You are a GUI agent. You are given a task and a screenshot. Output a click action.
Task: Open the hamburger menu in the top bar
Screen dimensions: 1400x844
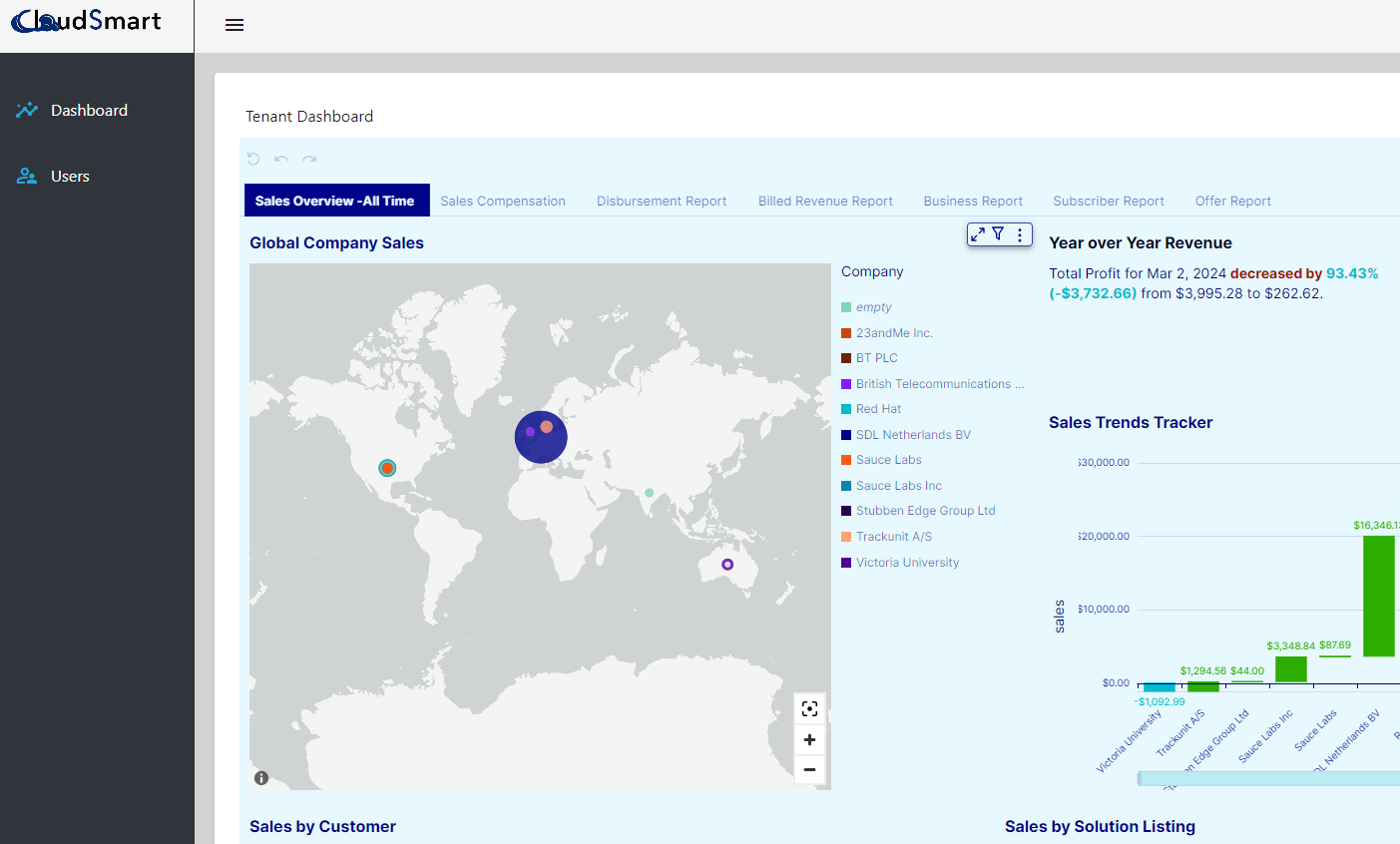pos(233,25)
